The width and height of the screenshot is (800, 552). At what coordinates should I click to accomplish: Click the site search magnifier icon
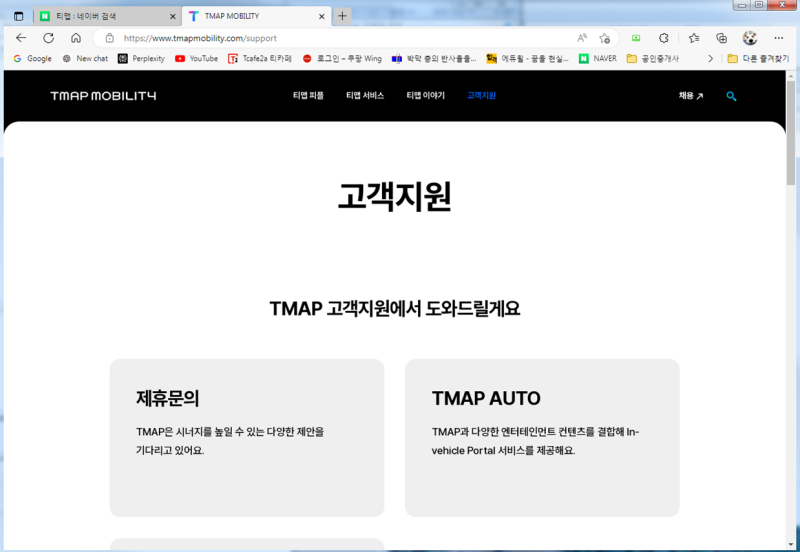731,96
